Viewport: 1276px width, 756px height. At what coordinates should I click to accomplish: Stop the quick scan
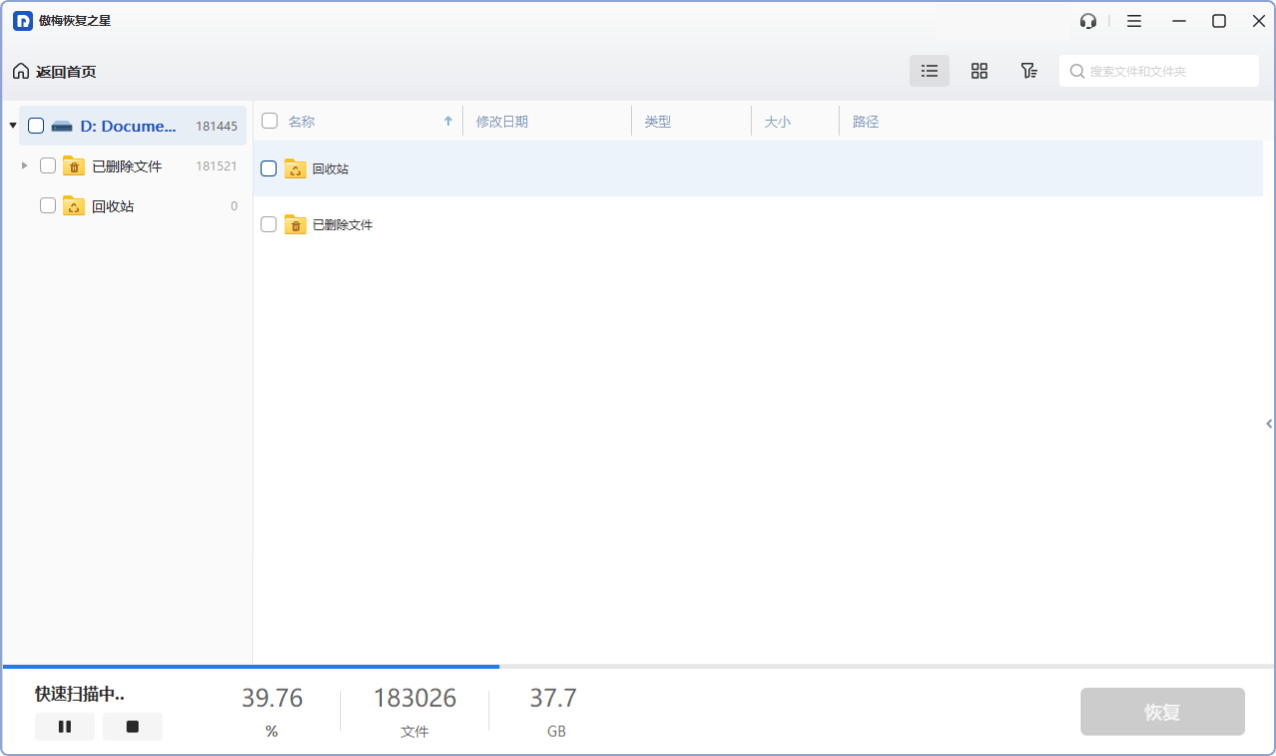click(x=132, y=727)
